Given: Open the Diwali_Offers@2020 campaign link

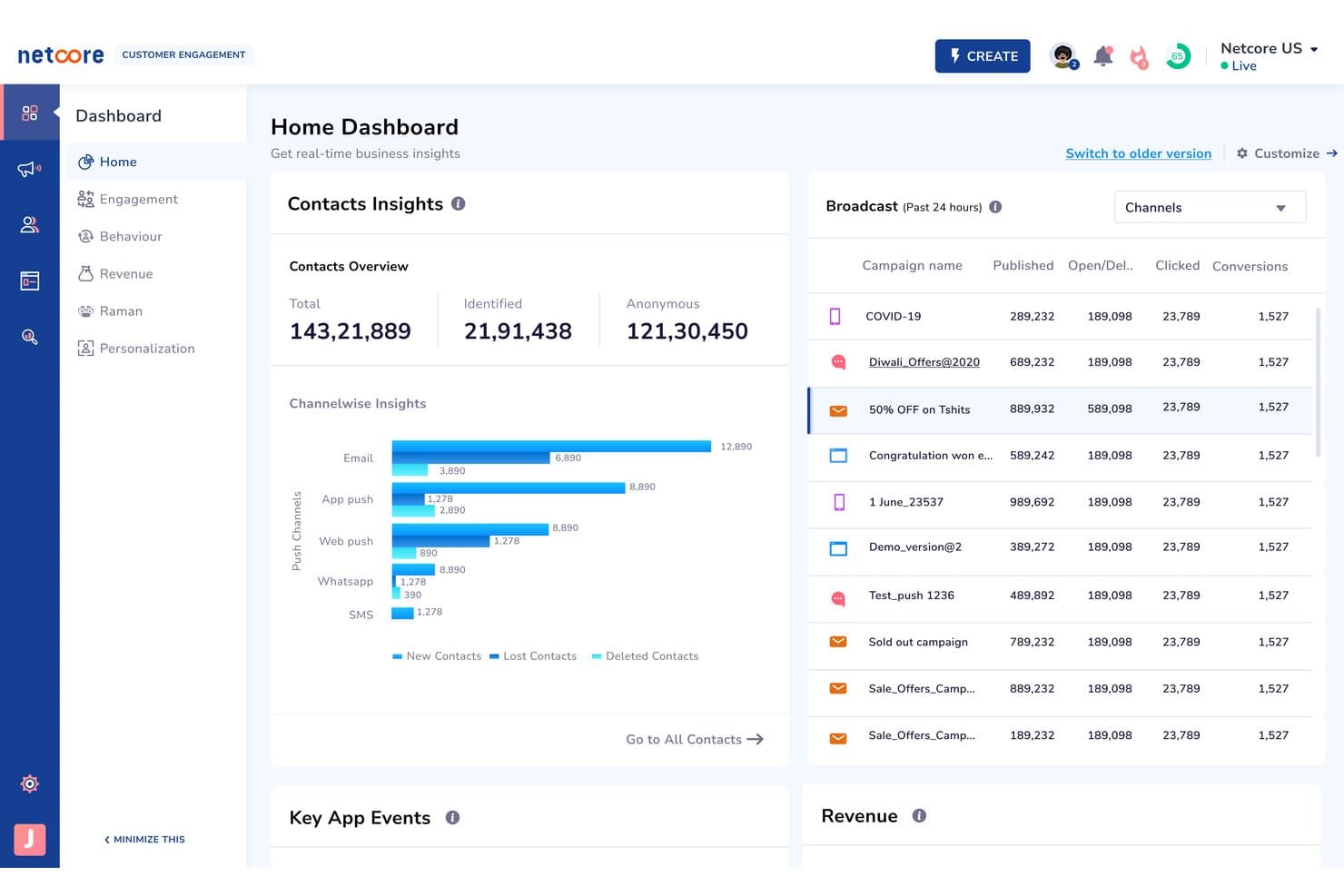Looking at the screenshot, I should (x=924, y=362).
